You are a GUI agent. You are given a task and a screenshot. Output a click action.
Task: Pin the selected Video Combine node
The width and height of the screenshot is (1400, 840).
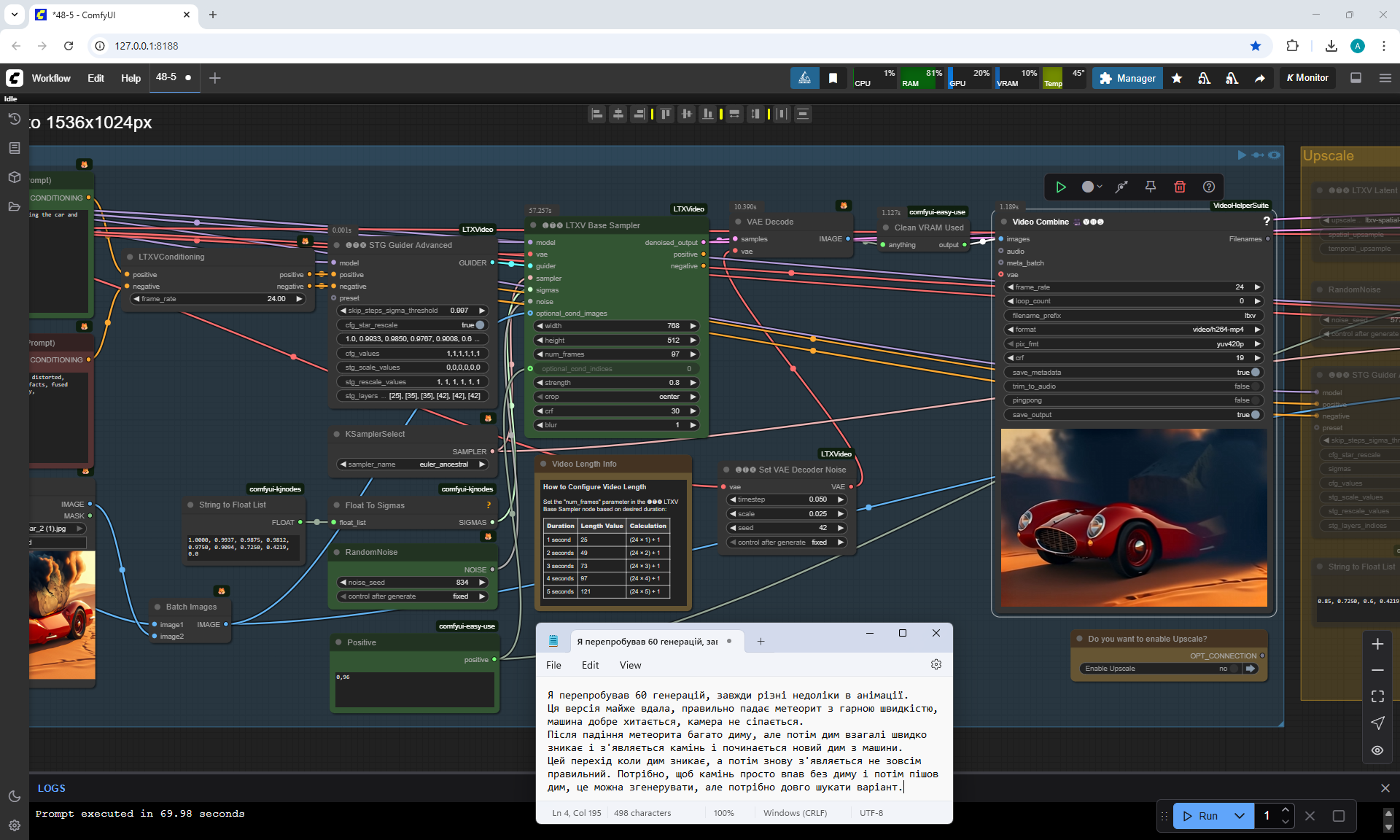1151,187
